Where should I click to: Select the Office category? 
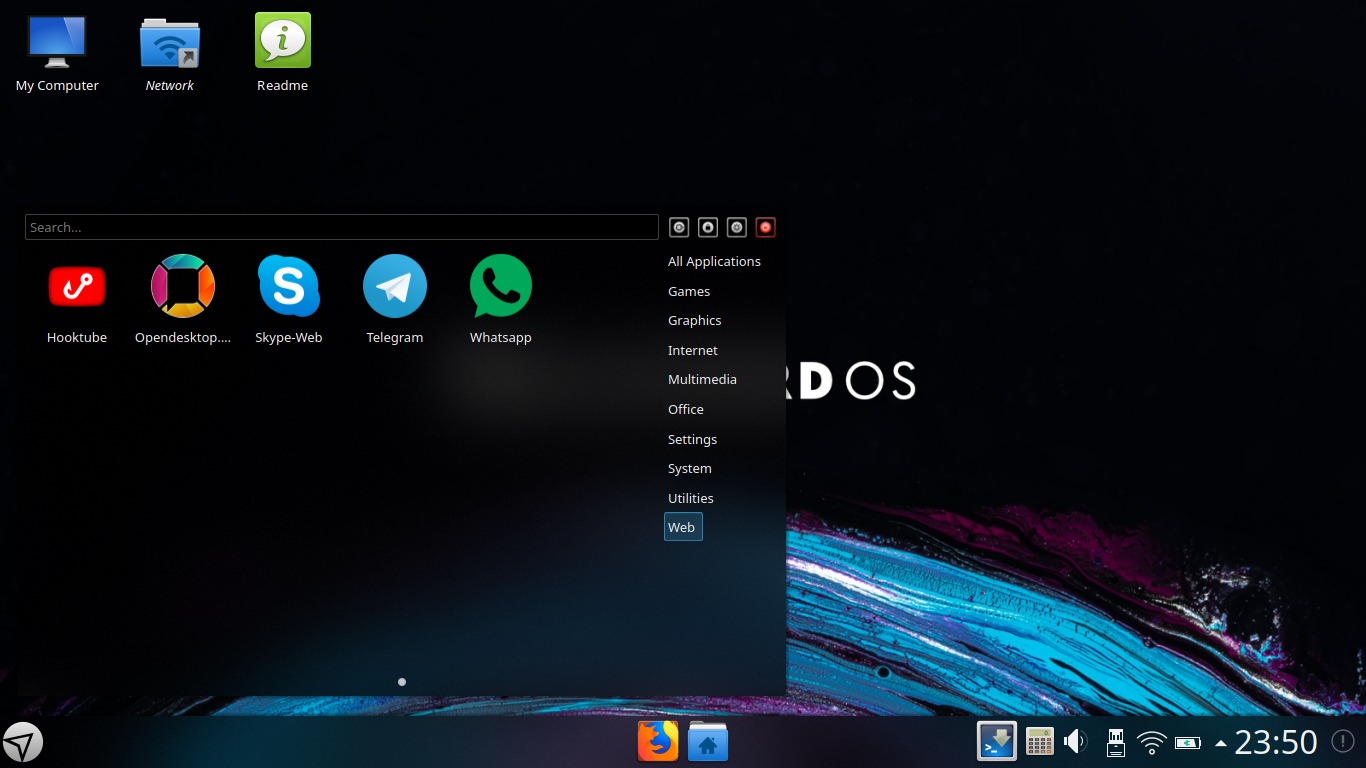click(686, 410)
